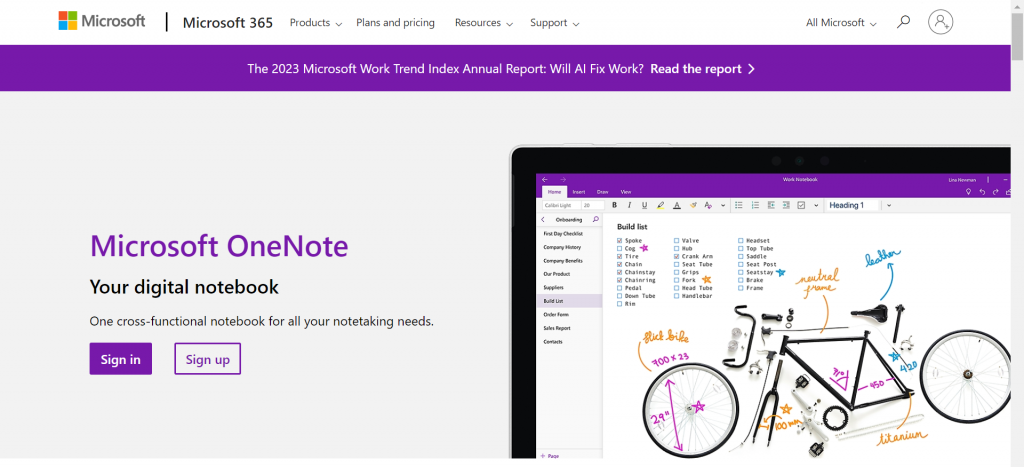
Task: Select the Heading 1 style box
Action: [x=852, y=205]
